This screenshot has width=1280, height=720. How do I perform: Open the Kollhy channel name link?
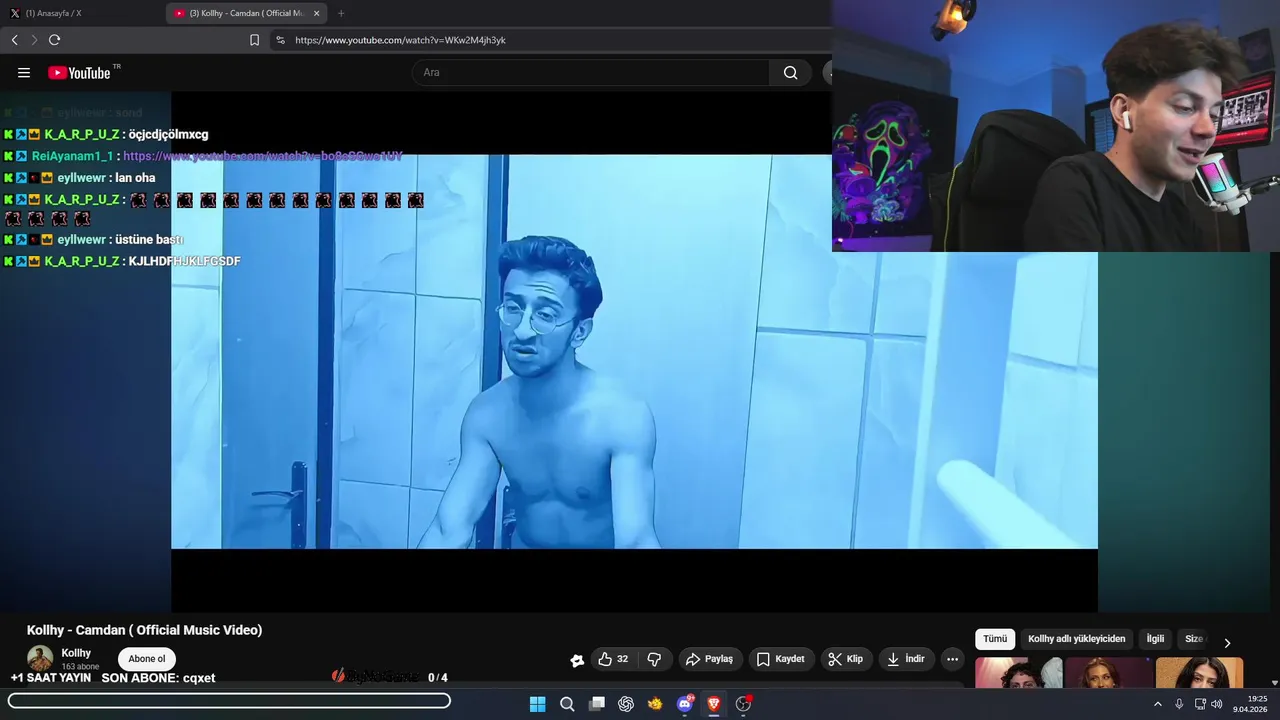pyautogui.click(x=76, y=653)
